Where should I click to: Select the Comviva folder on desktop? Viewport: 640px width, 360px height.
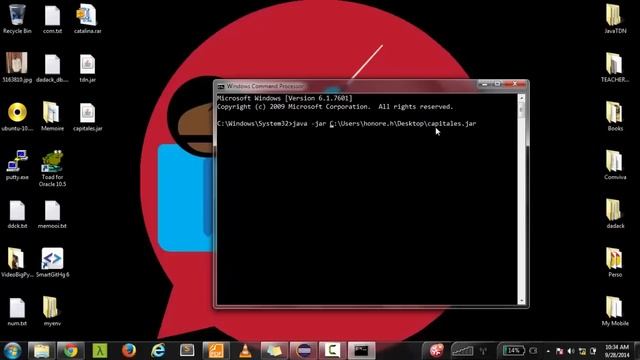point(615,165)
